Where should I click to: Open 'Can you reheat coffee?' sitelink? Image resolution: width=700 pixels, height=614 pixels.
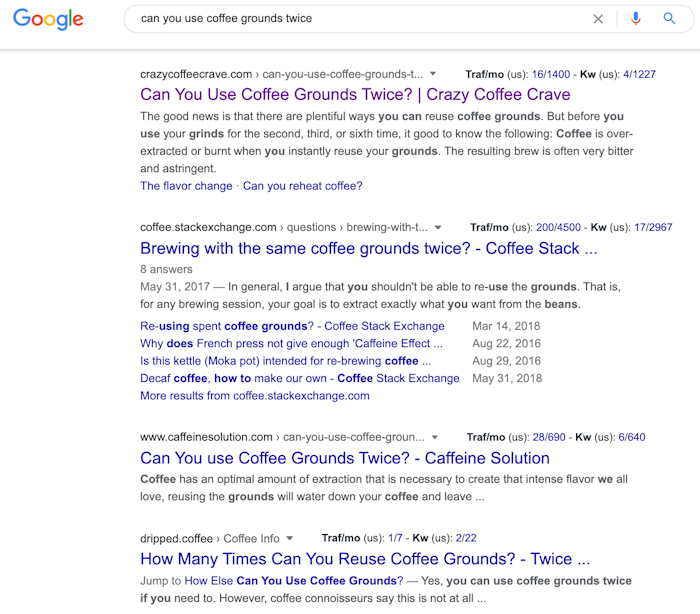pyautogui.click(x=302, y=186)
